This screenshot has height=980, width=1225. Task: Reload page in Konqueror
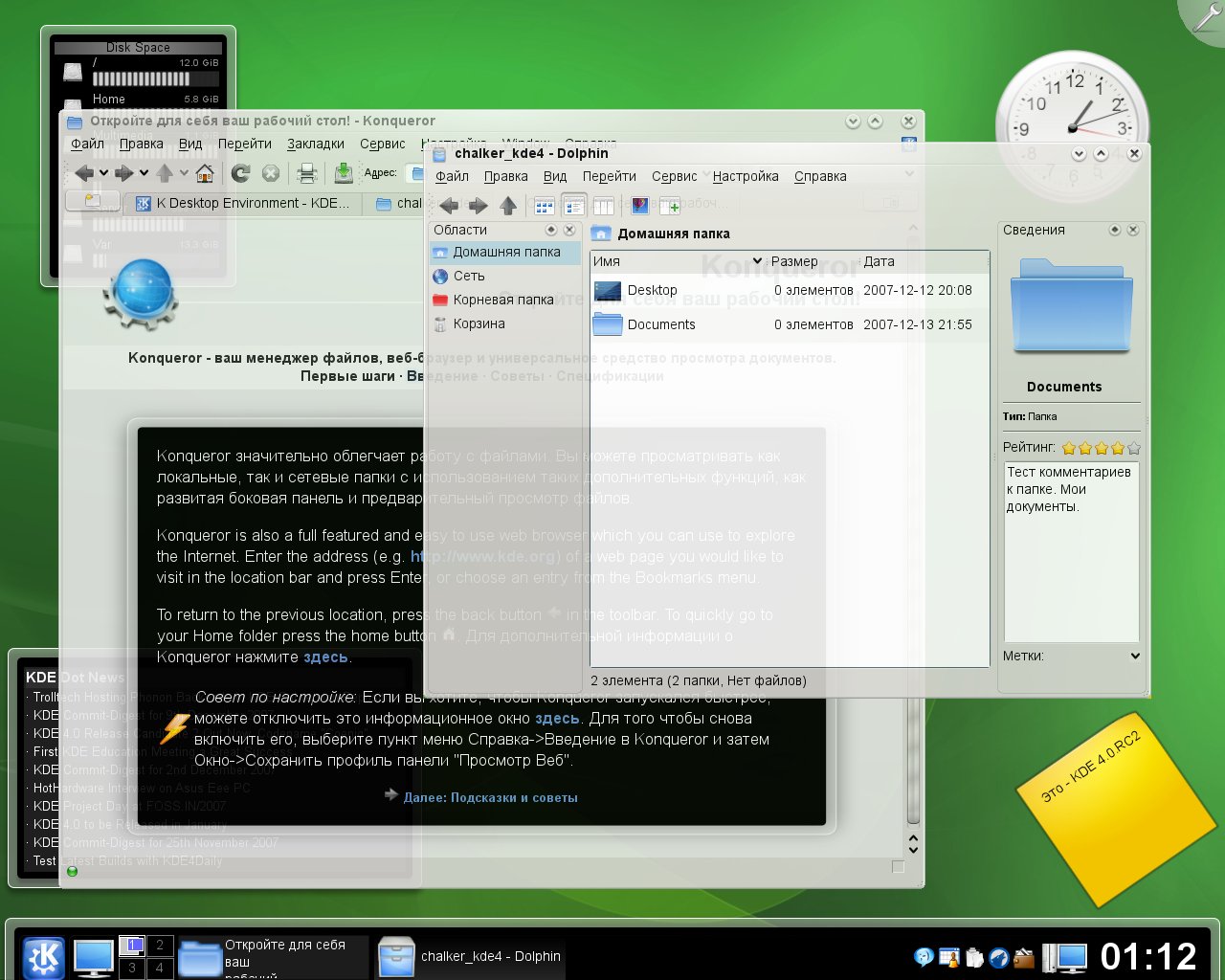click(240, 173)
